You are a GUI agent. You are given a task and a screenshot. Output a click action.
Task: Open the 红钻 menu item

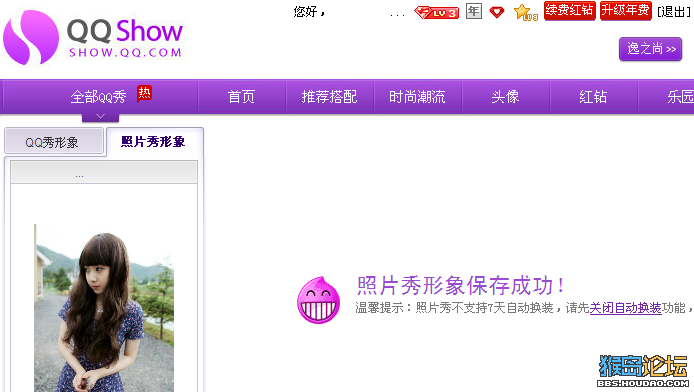pos(593,96)
